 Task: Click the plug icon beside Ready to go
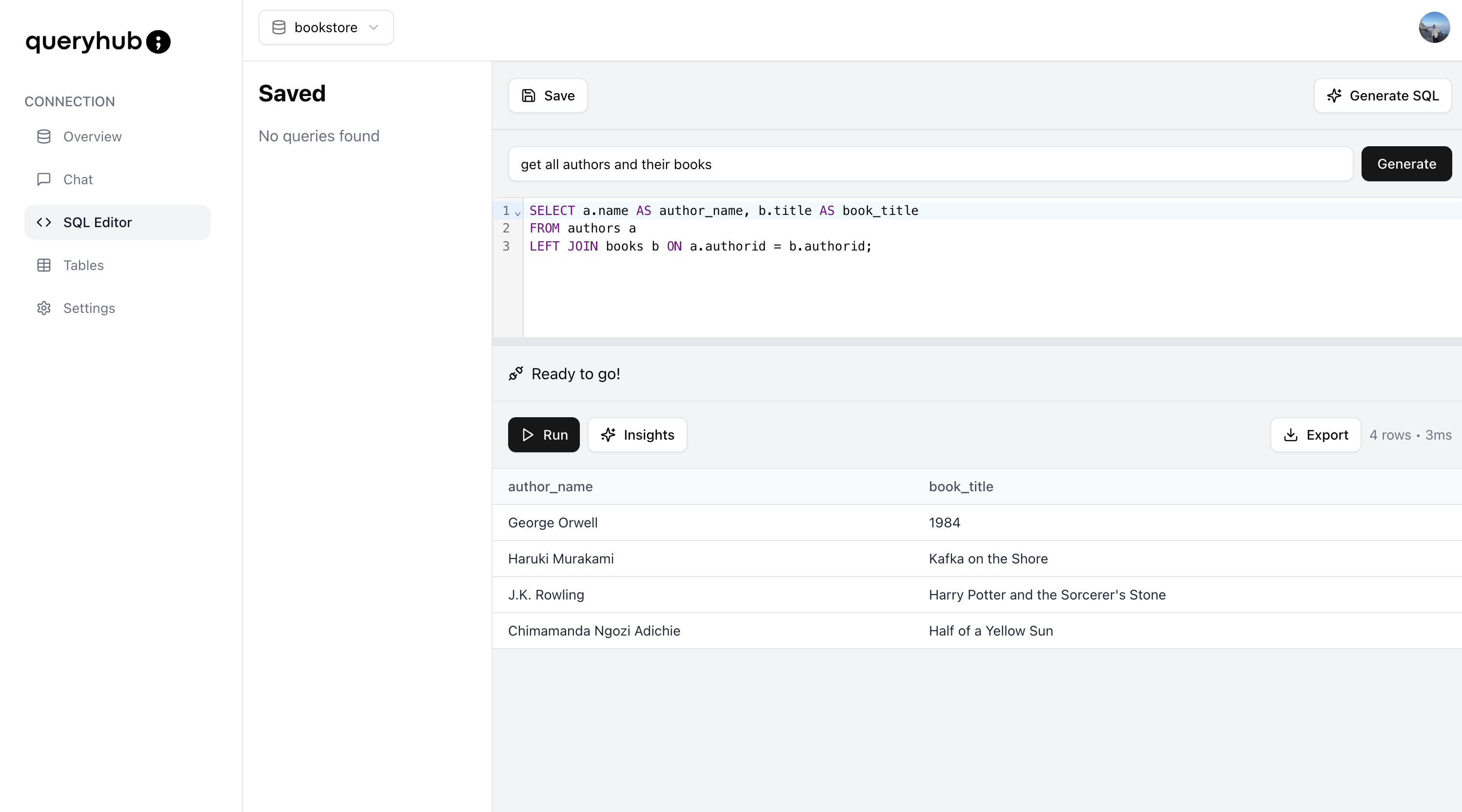tap(515, 373)
